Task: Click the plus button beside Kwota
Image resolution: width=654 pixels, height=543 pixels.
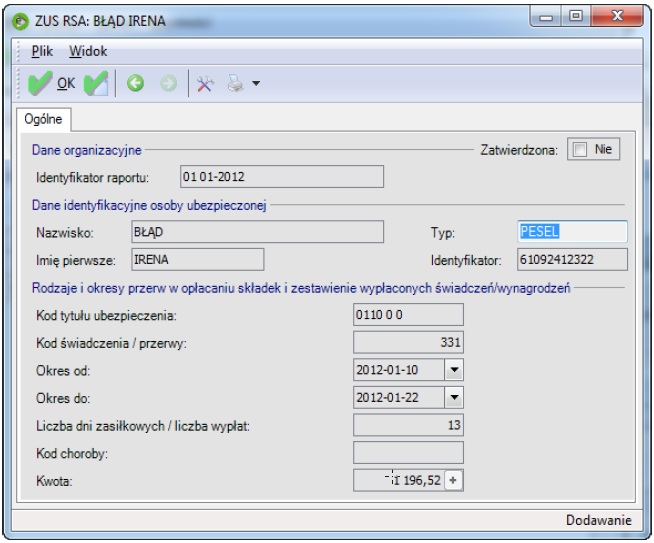Action: [x=453, y=480]
